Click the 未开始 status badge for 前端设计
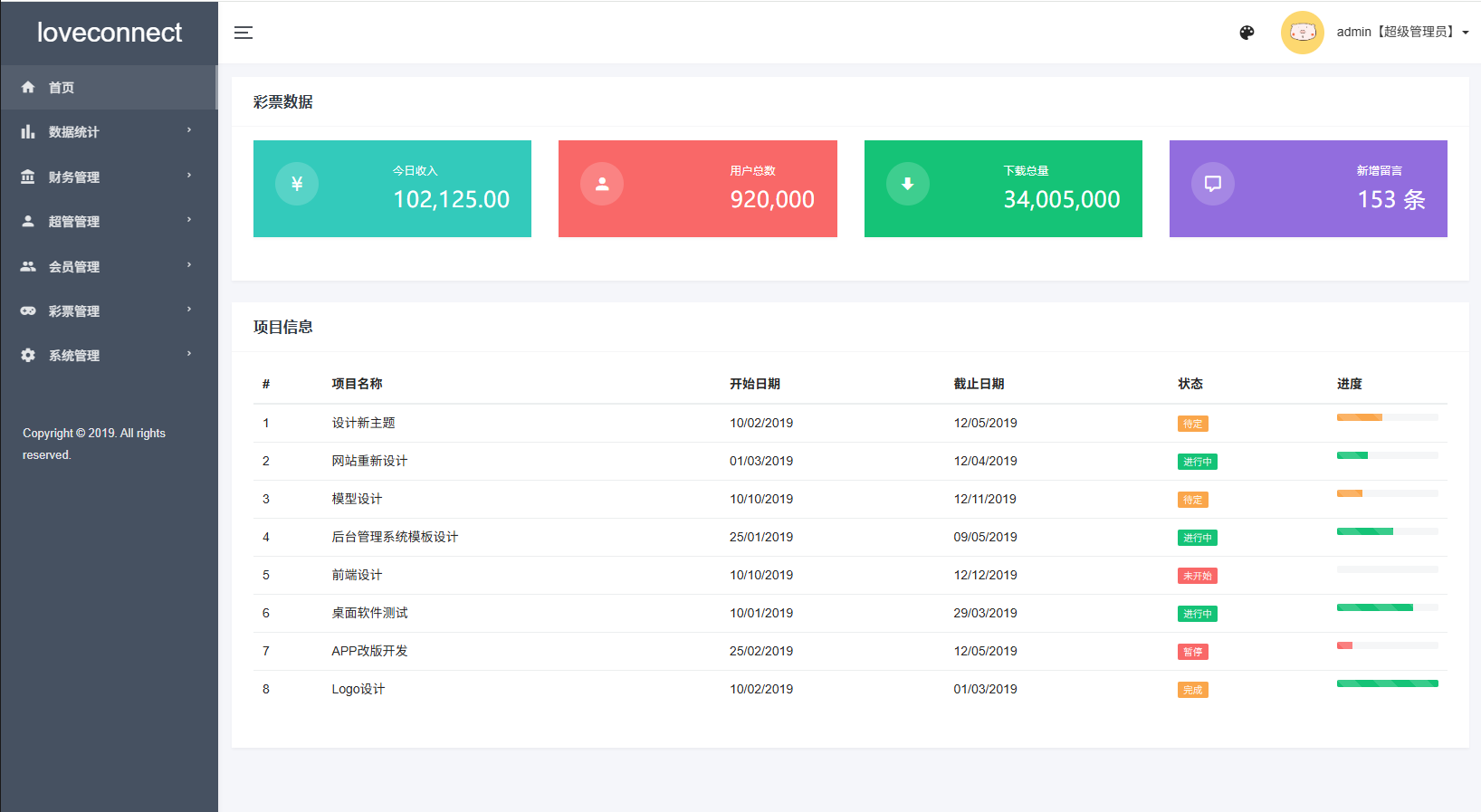The image size is (1481, 812). [1197, 576]
